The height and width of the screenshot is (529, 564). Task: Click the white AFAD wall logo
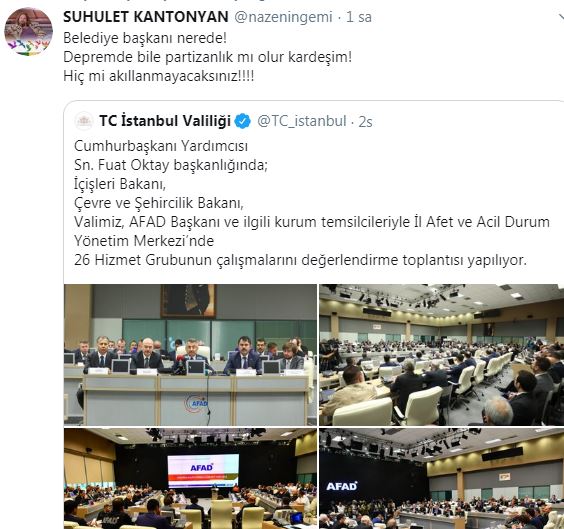tap(342, 487)
